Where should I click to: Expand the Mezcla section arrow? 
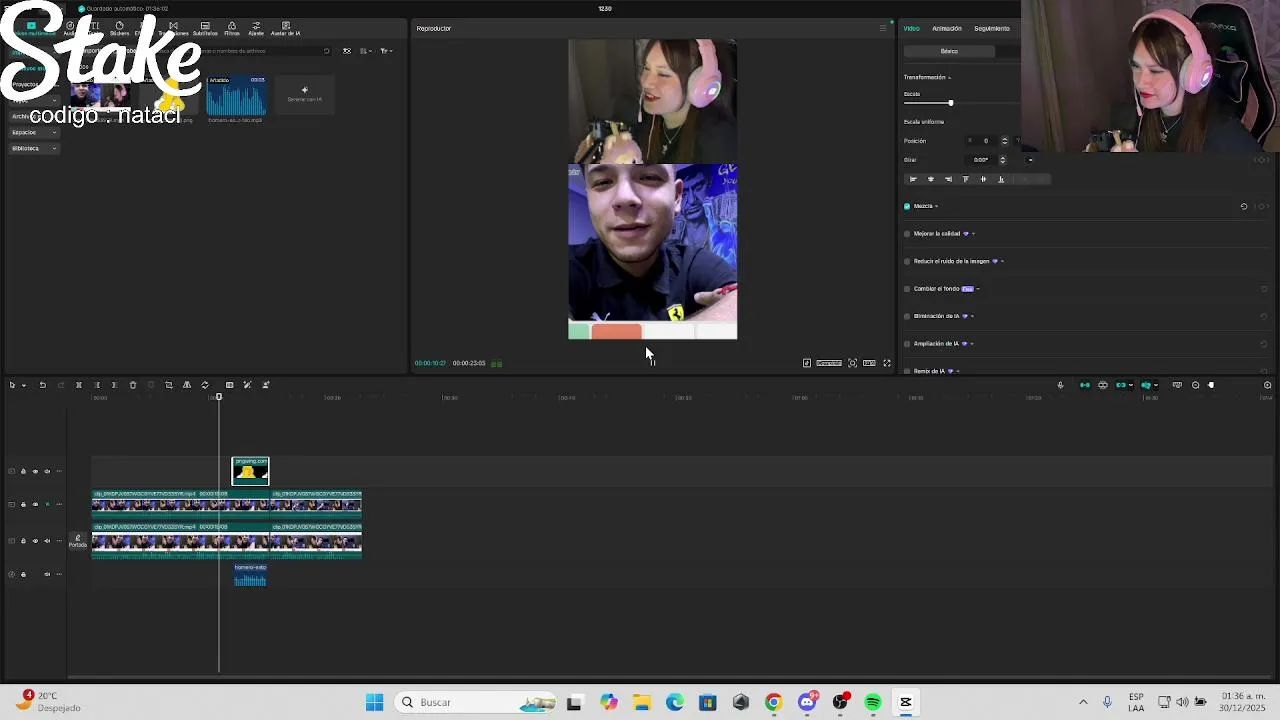pyautogui.click(x=936, y=206)
